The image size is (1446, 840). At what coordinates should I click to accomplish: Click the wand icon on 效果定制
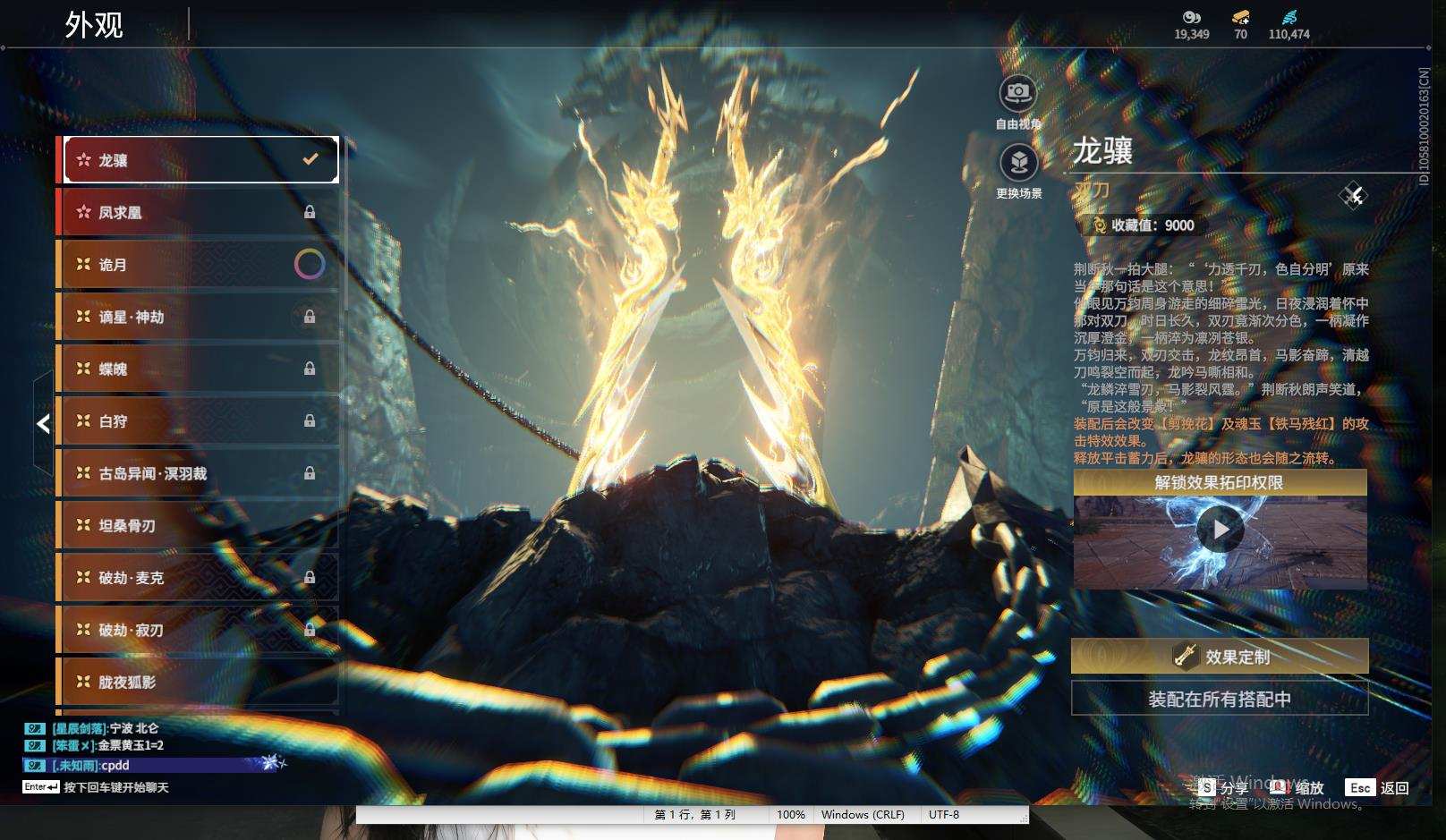click(x=1186, y=656)
